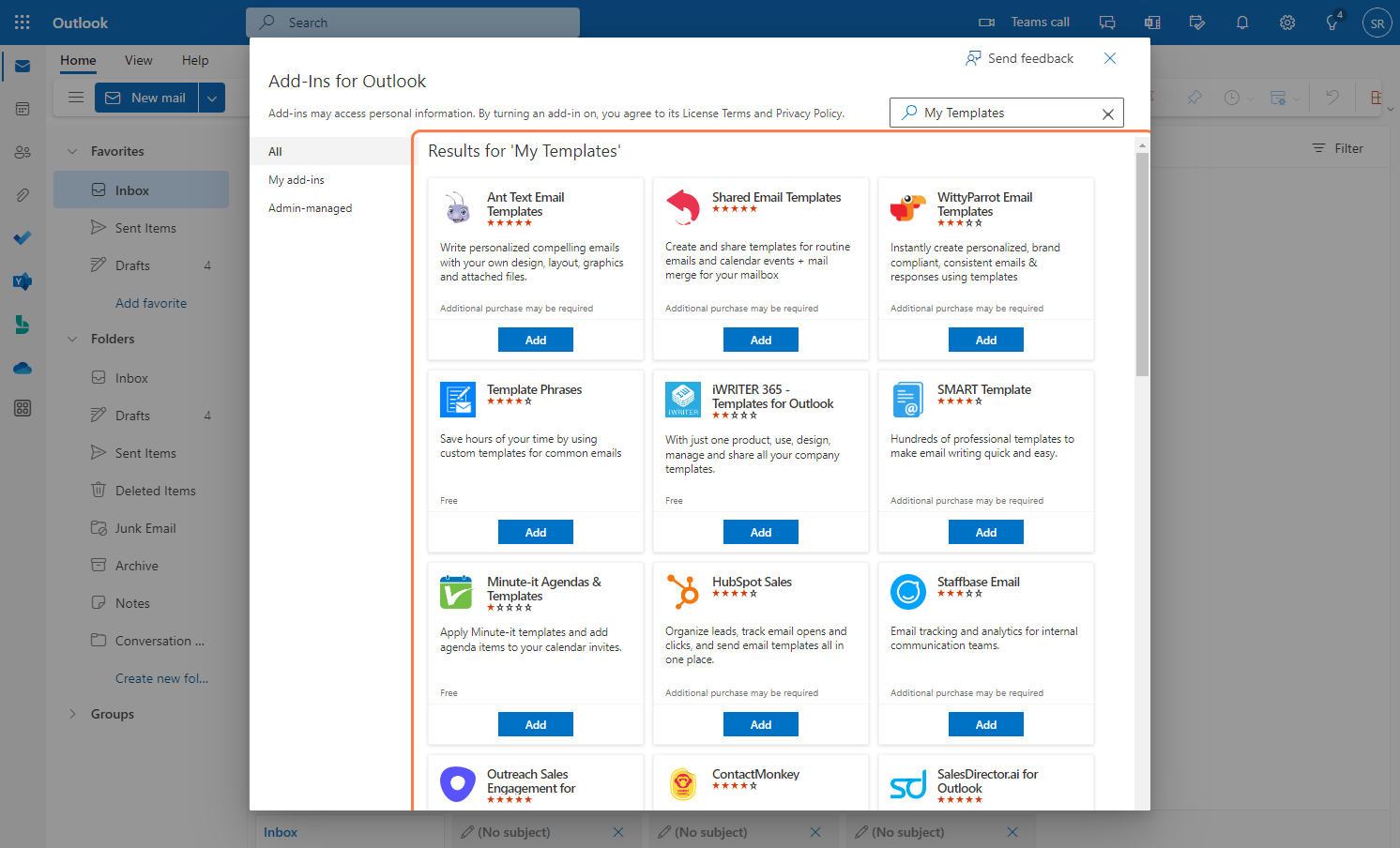Screen dimensions: 1400x848
Task: Open the Filter dropdown in message list
Action: coord(1337,148)
